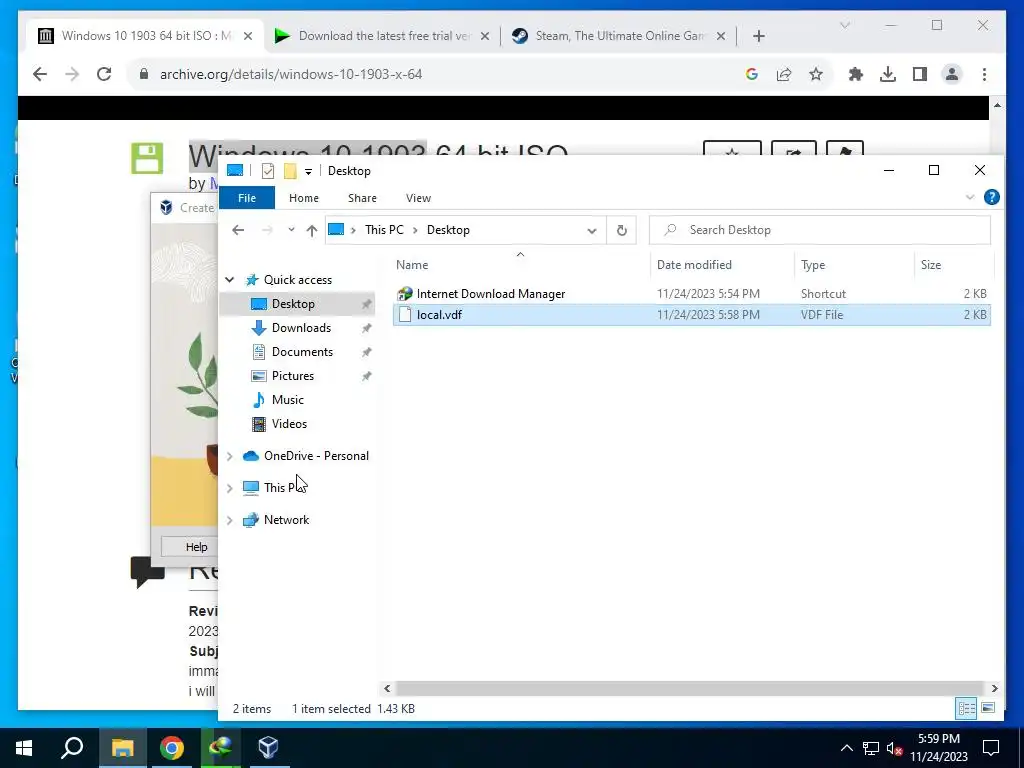
Task: Open Chrome downloads icon
Action: [888, 74]
